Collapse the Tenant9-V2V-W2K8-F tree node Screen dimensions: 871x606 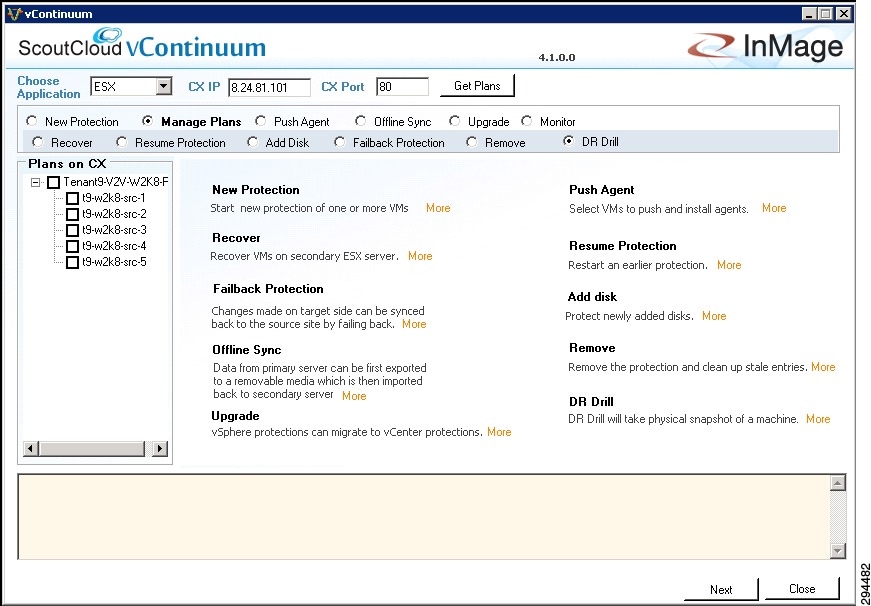36,182
